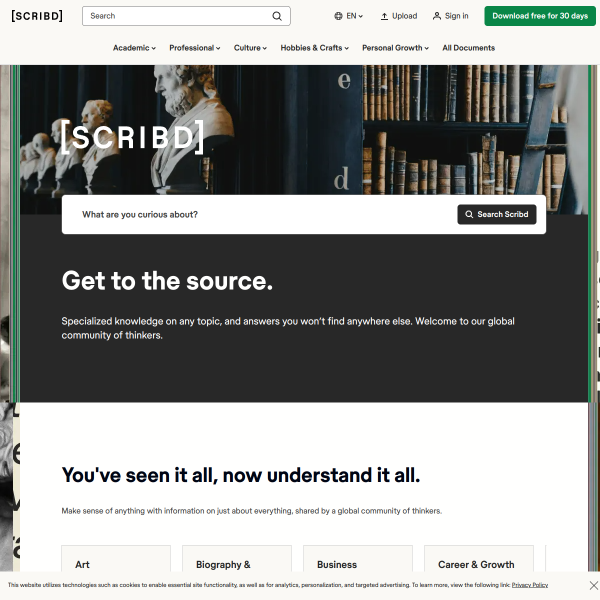Image resolution: width=600 pixels, height=600 pixels.
Task: Open the Business category card
Action: [358, 559]
